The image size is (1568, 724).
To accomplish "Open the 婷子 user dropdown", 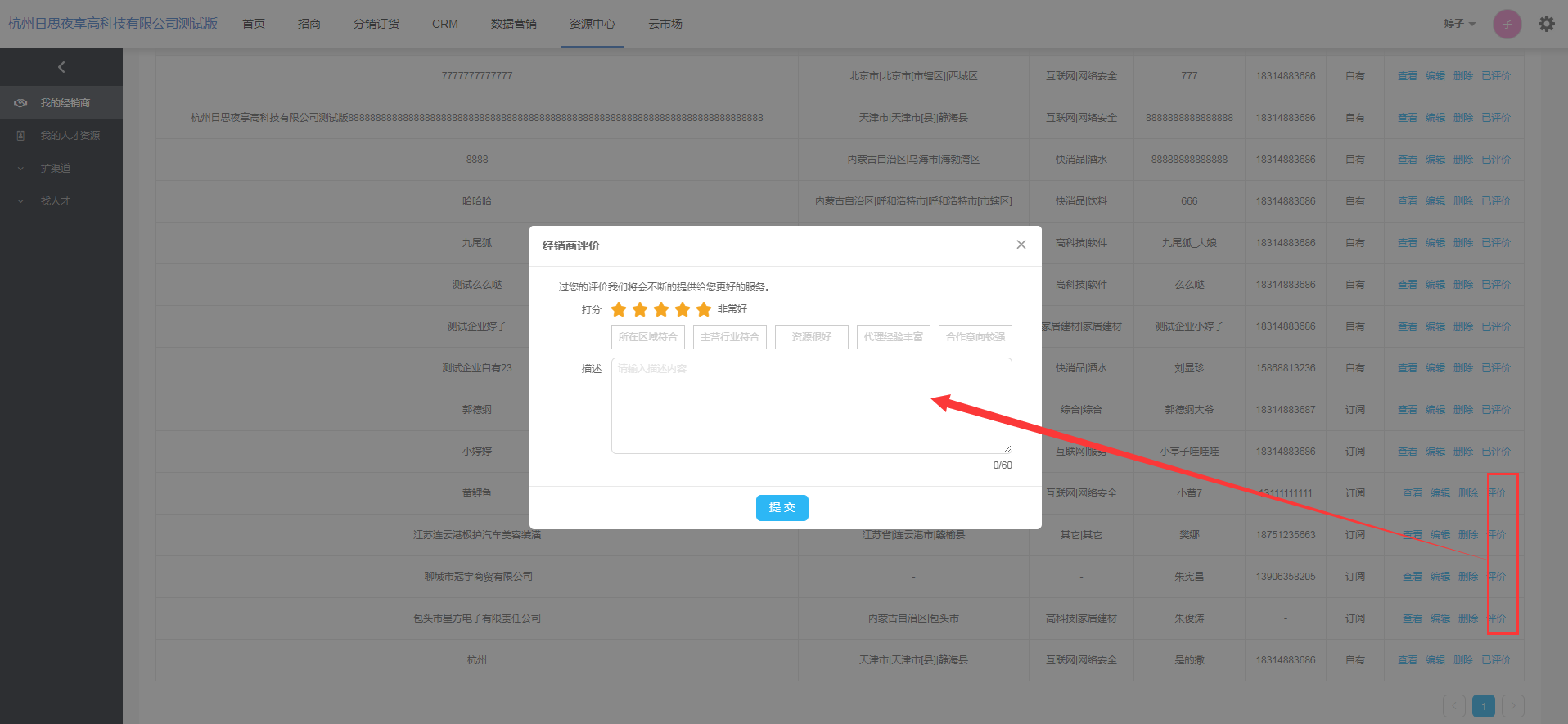I will tap(1459, 24).
